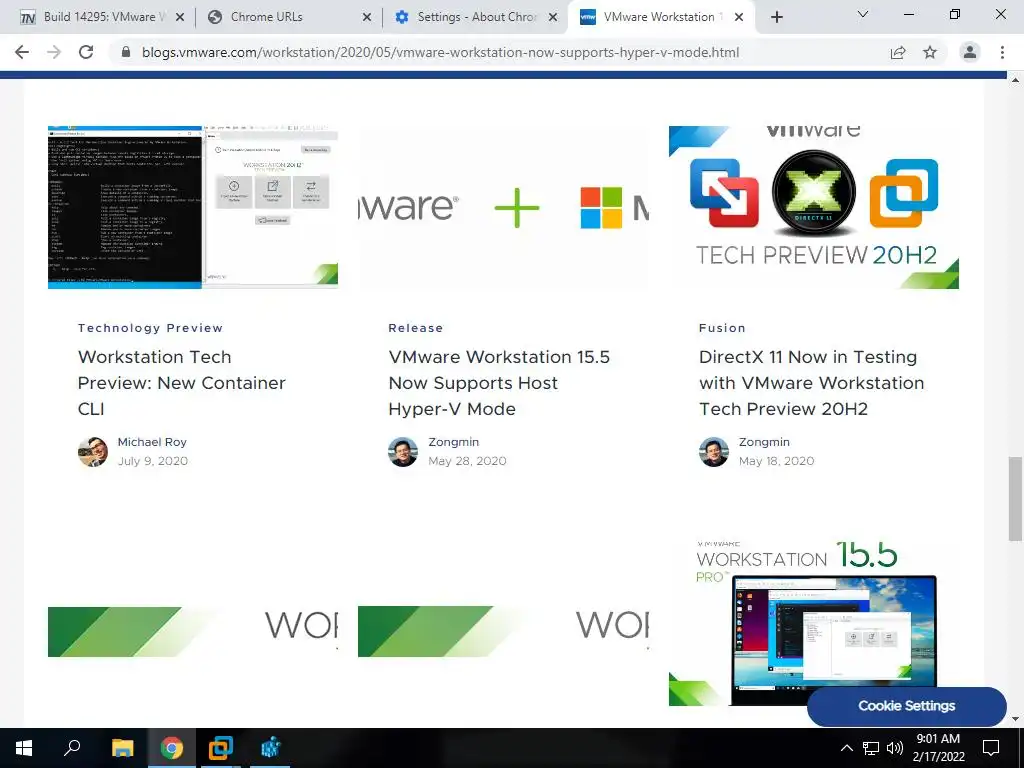Open Workstation Tech Preview: New Container CLI
The width and height of the screenshot is (1024, 768).
pyautogui.click(x=182, y=383)
